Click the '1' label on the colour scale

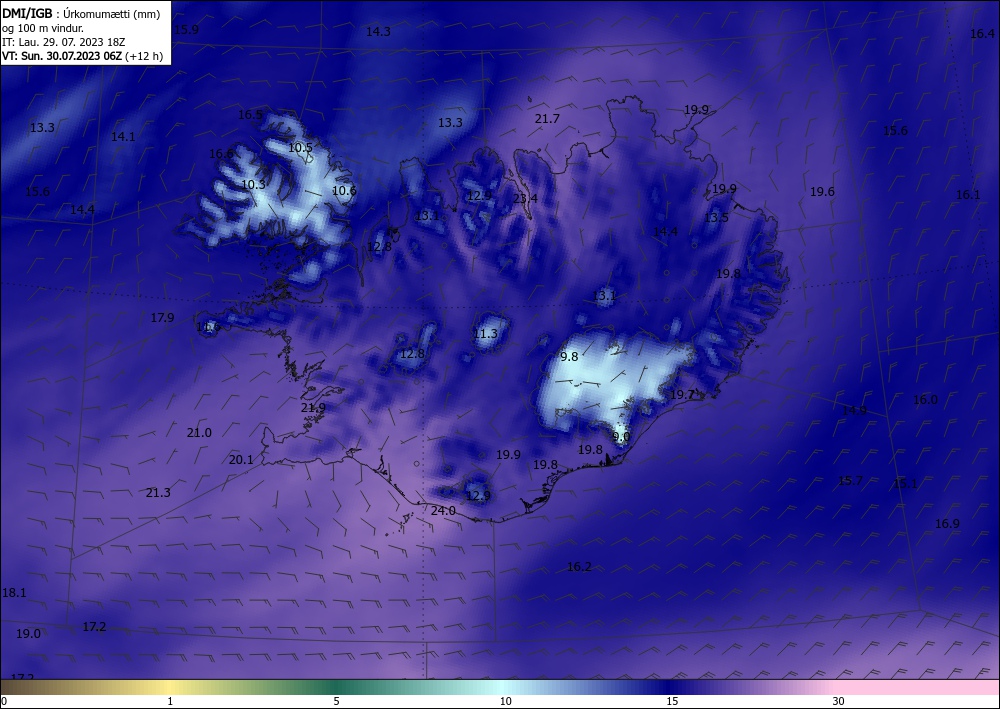(x=170, y=701)
